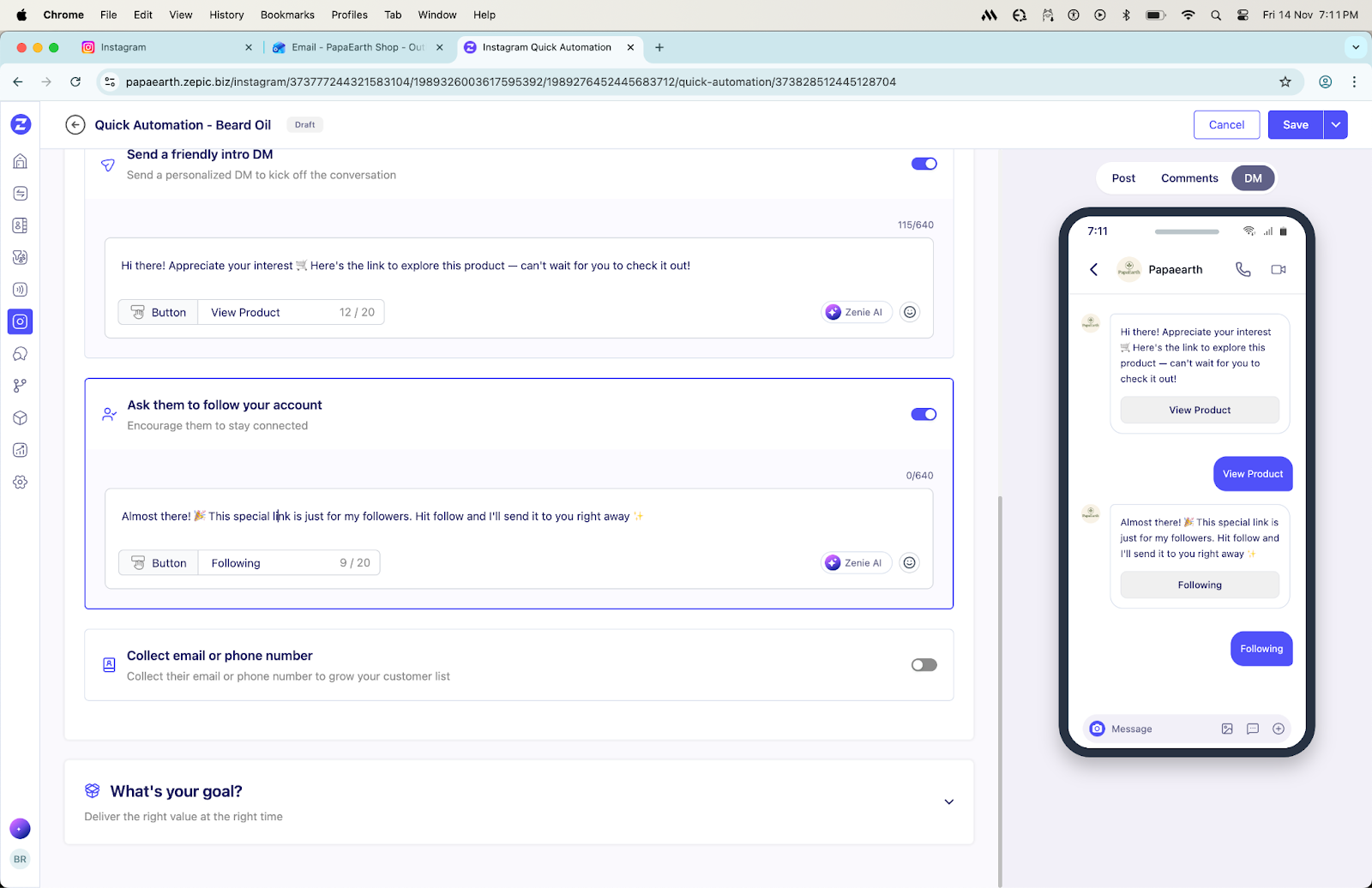The image size is (1372, 888).
Task: Click the emoji picker in intro DM box
Action: (910, 312)
